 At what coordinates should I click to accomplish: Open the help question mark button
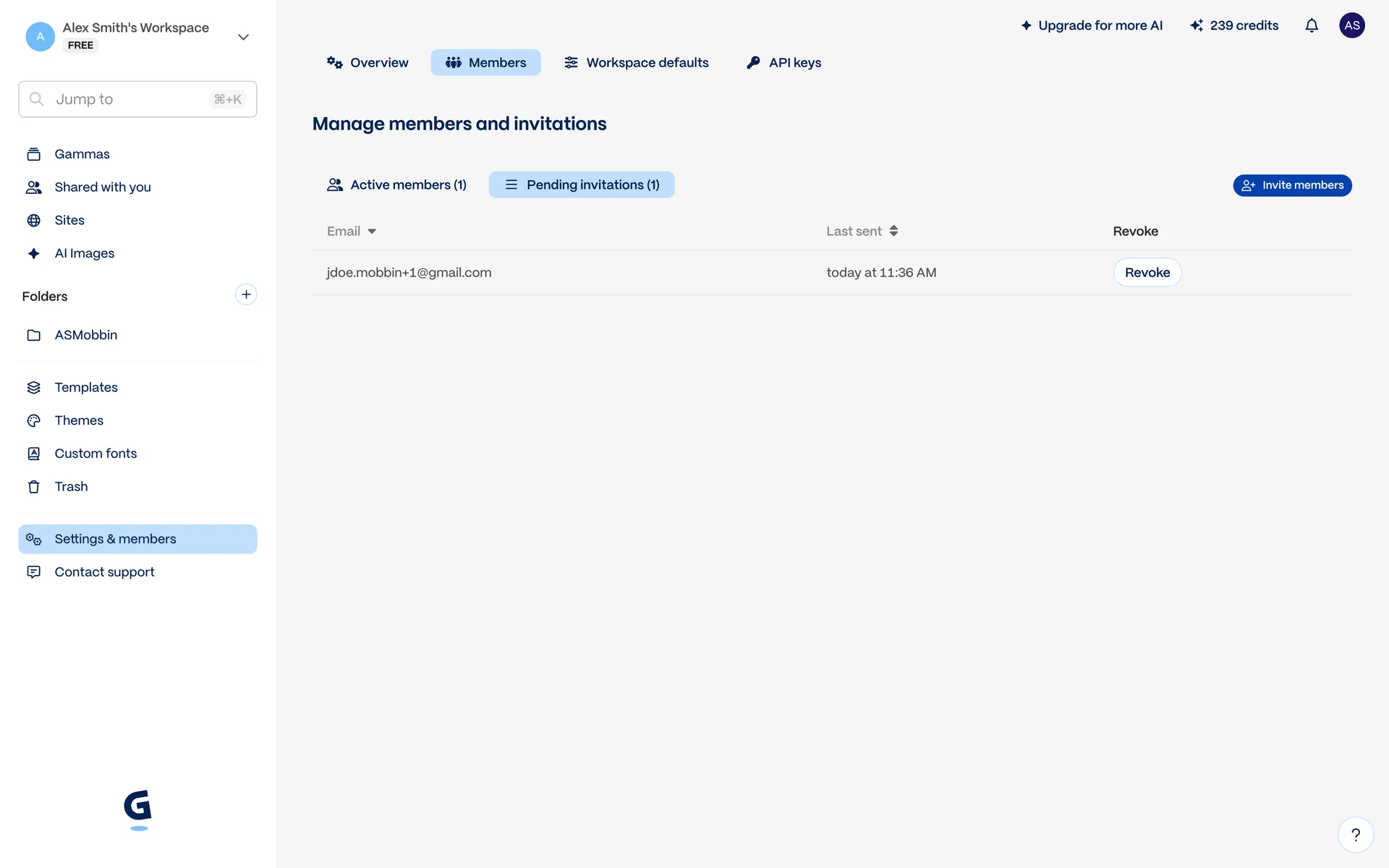pyautogui.click(x=1355, y=835)
